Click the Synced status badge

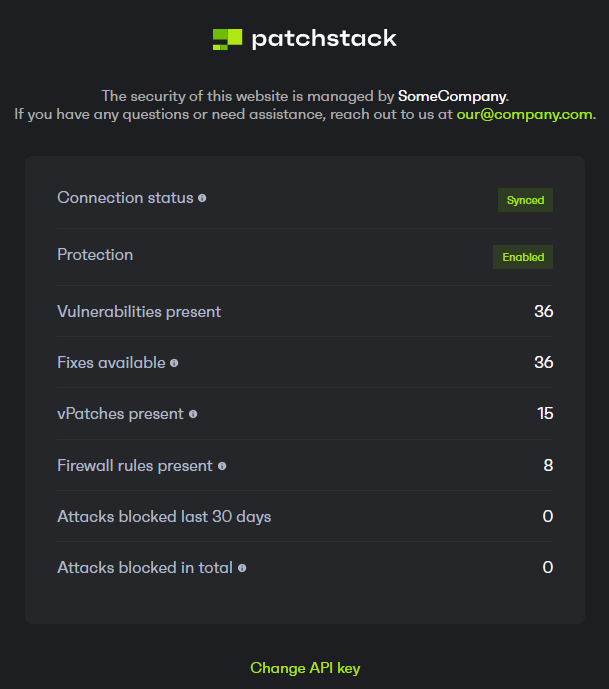point(525,200)
